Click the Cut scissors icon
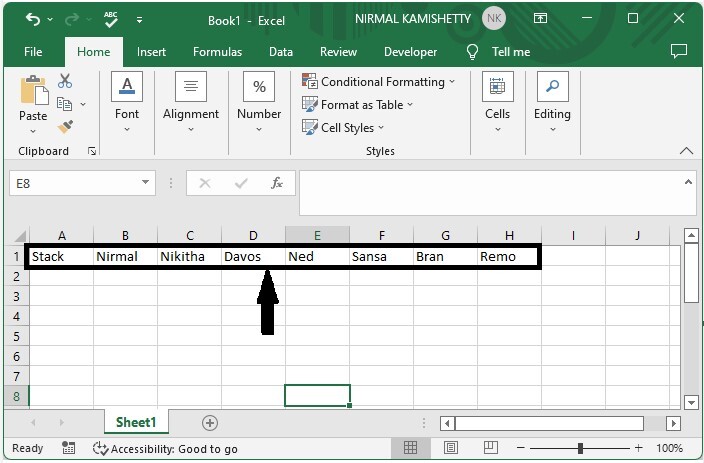Image resolution: width=704 pixels, height=463 pixels. (x=65, y=81)
